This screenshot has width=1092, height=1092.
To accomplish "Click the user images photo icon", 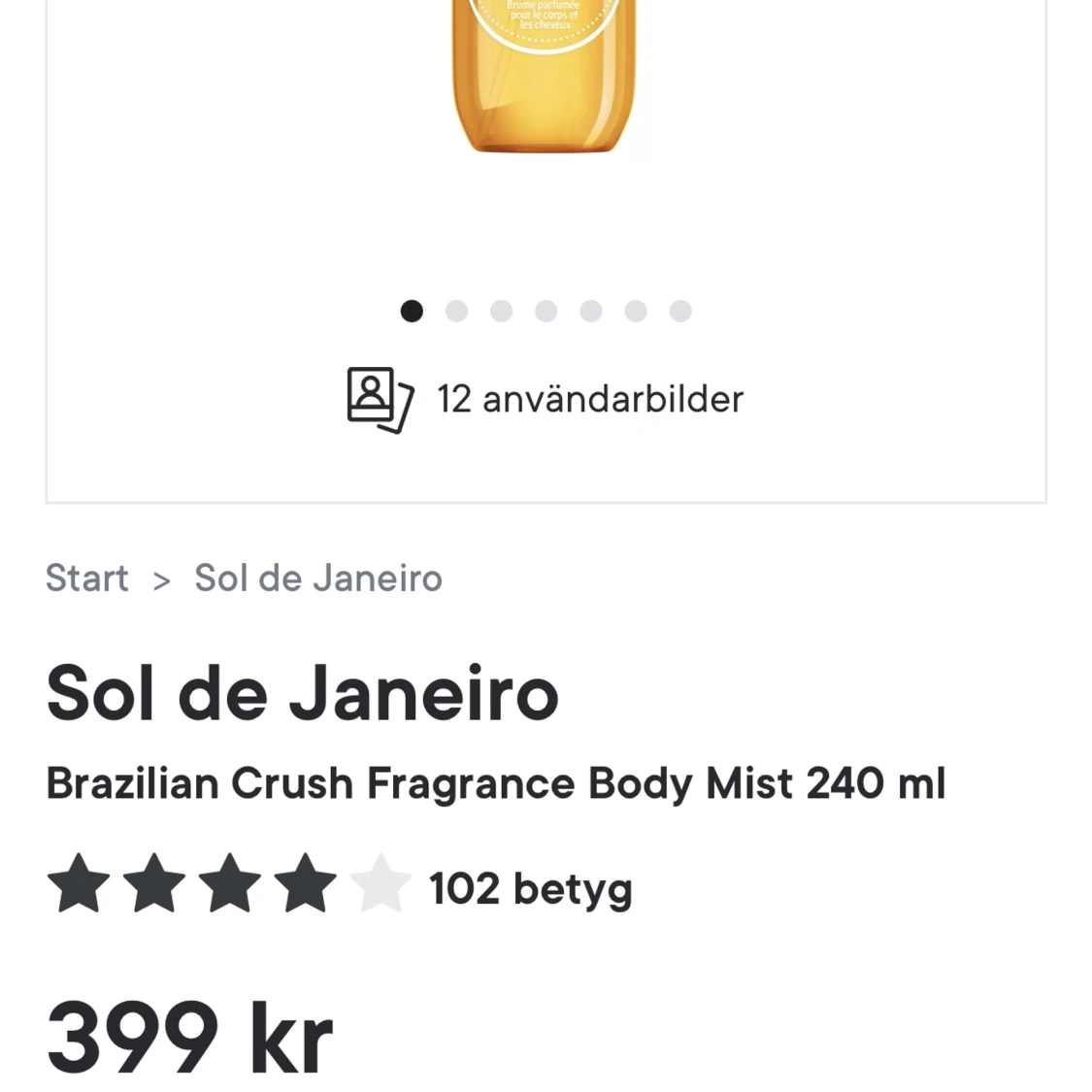I will [x=380, y=399].
